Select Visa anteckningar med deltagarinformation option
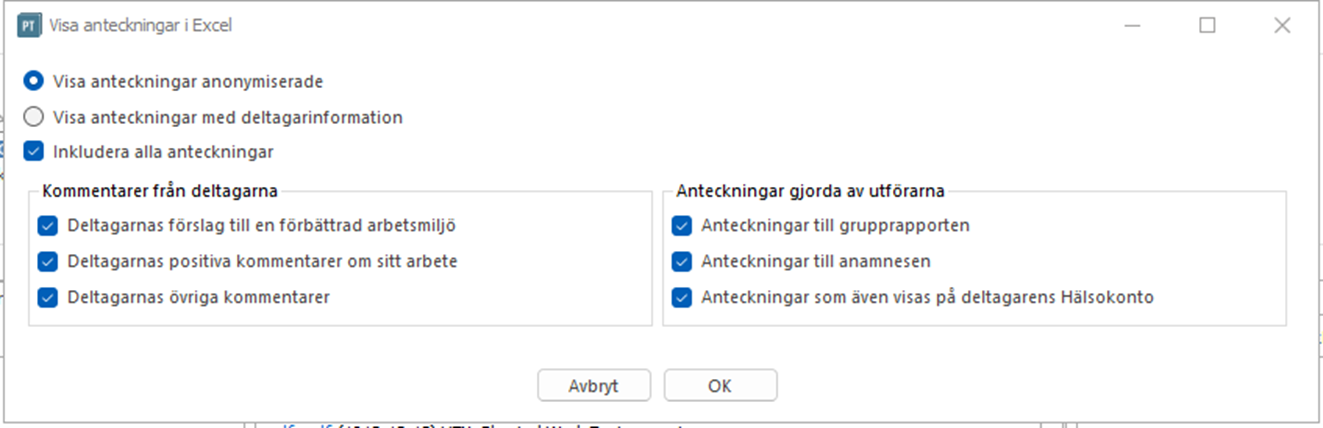Screen dimensions: 1323x428 34,117
